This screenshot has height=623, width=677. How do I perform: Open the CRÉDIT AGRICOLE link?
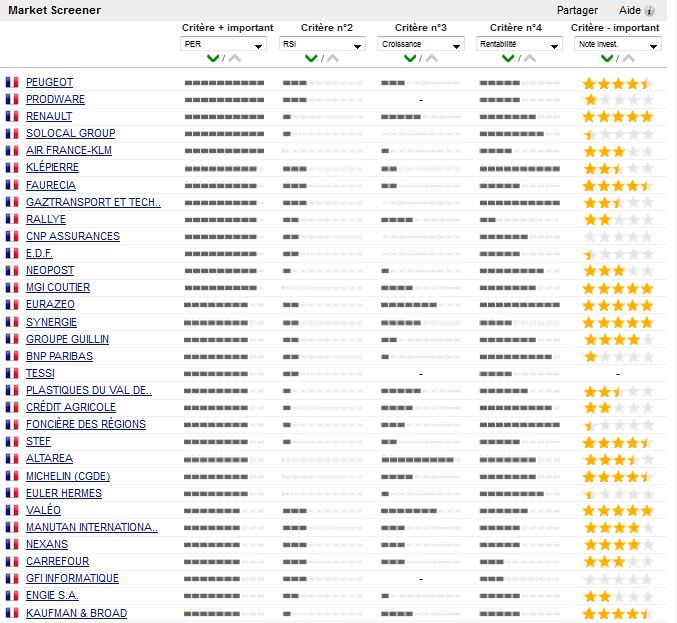pyautogui.click(x=71, y=407)
